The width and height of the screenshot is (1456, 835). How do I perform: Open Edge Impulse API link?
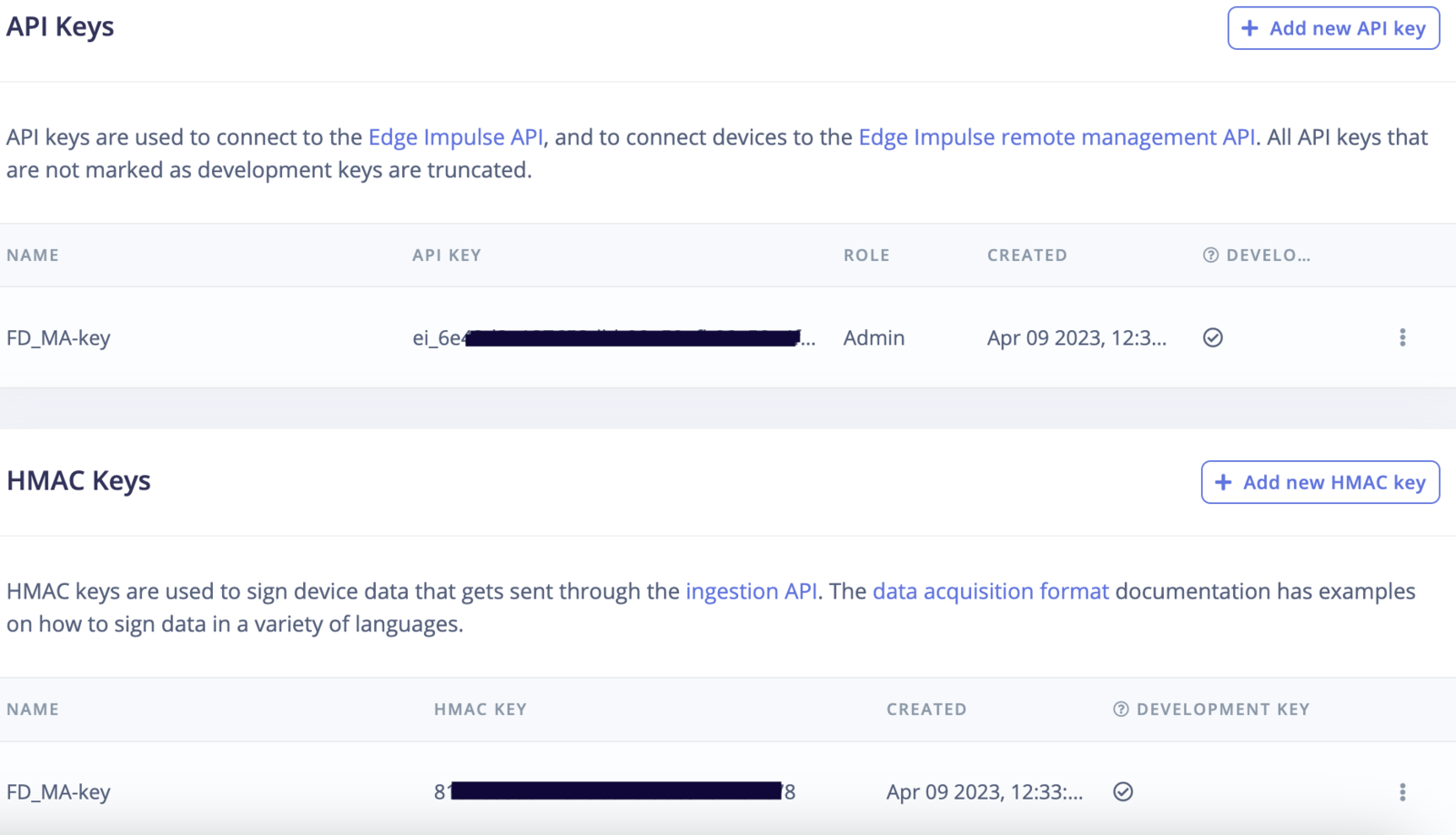click(x=455, y=137)
